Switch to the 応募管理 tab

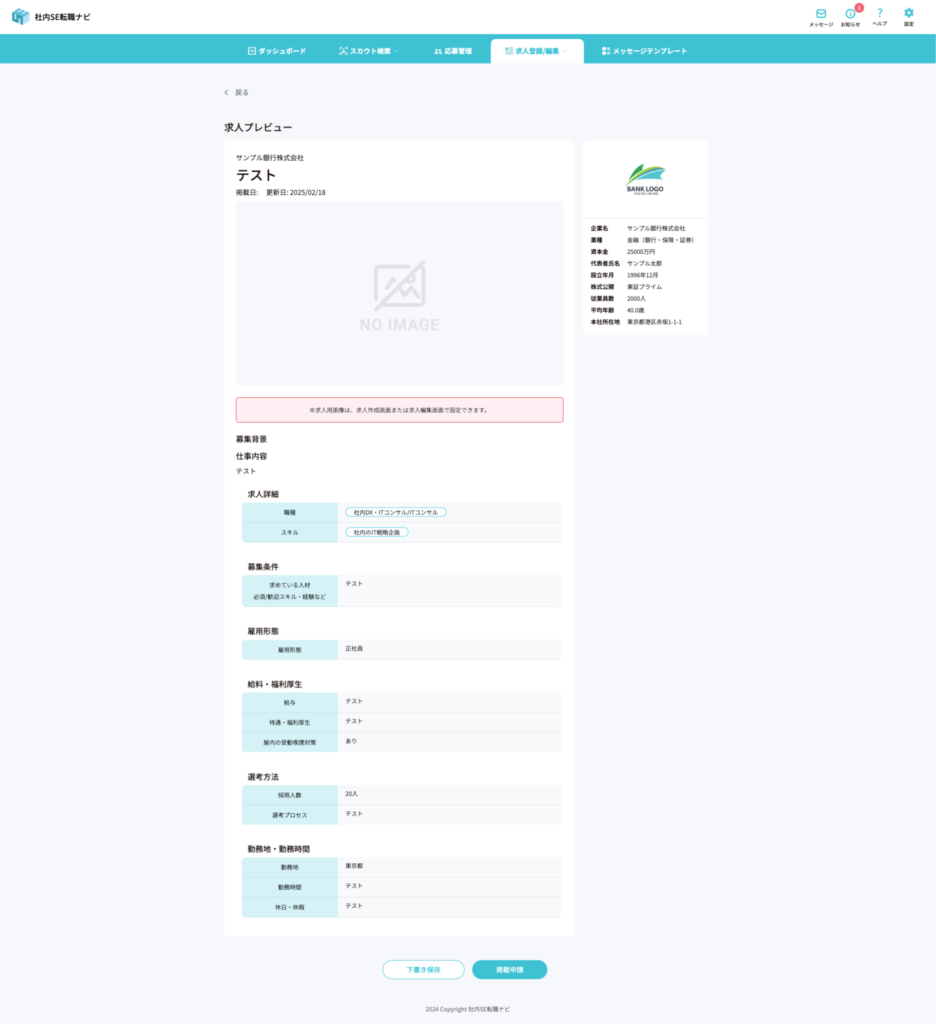[453, 51]
